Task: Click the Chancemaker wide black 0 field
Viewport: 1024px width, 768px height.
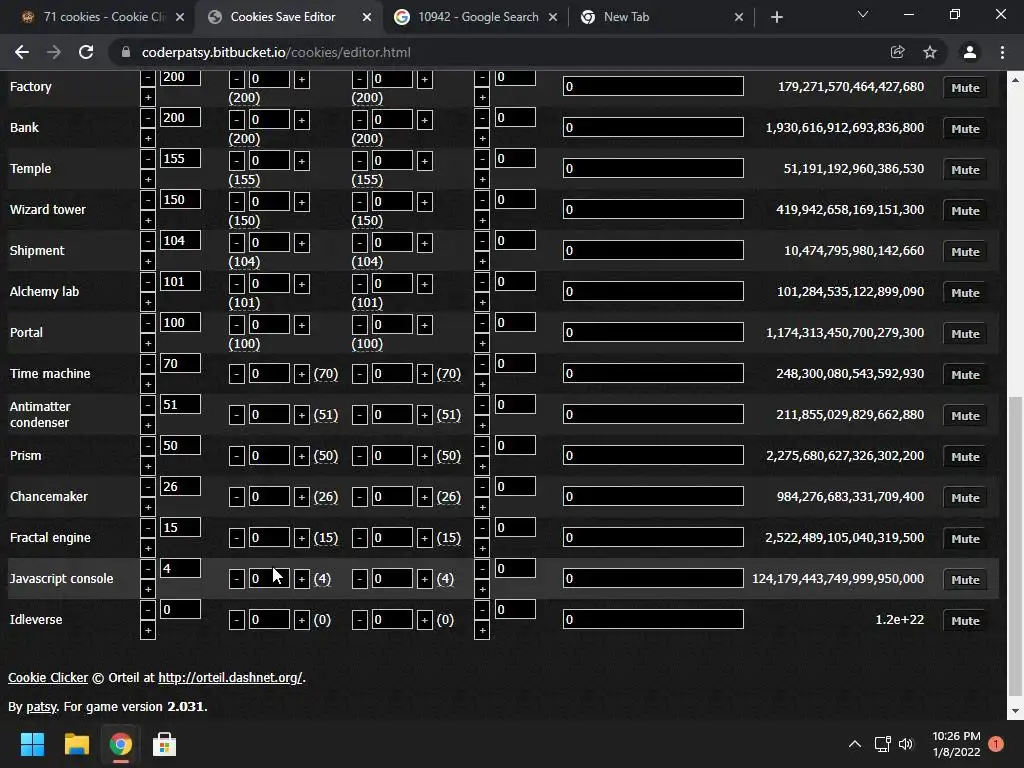Action: point(653,496)
